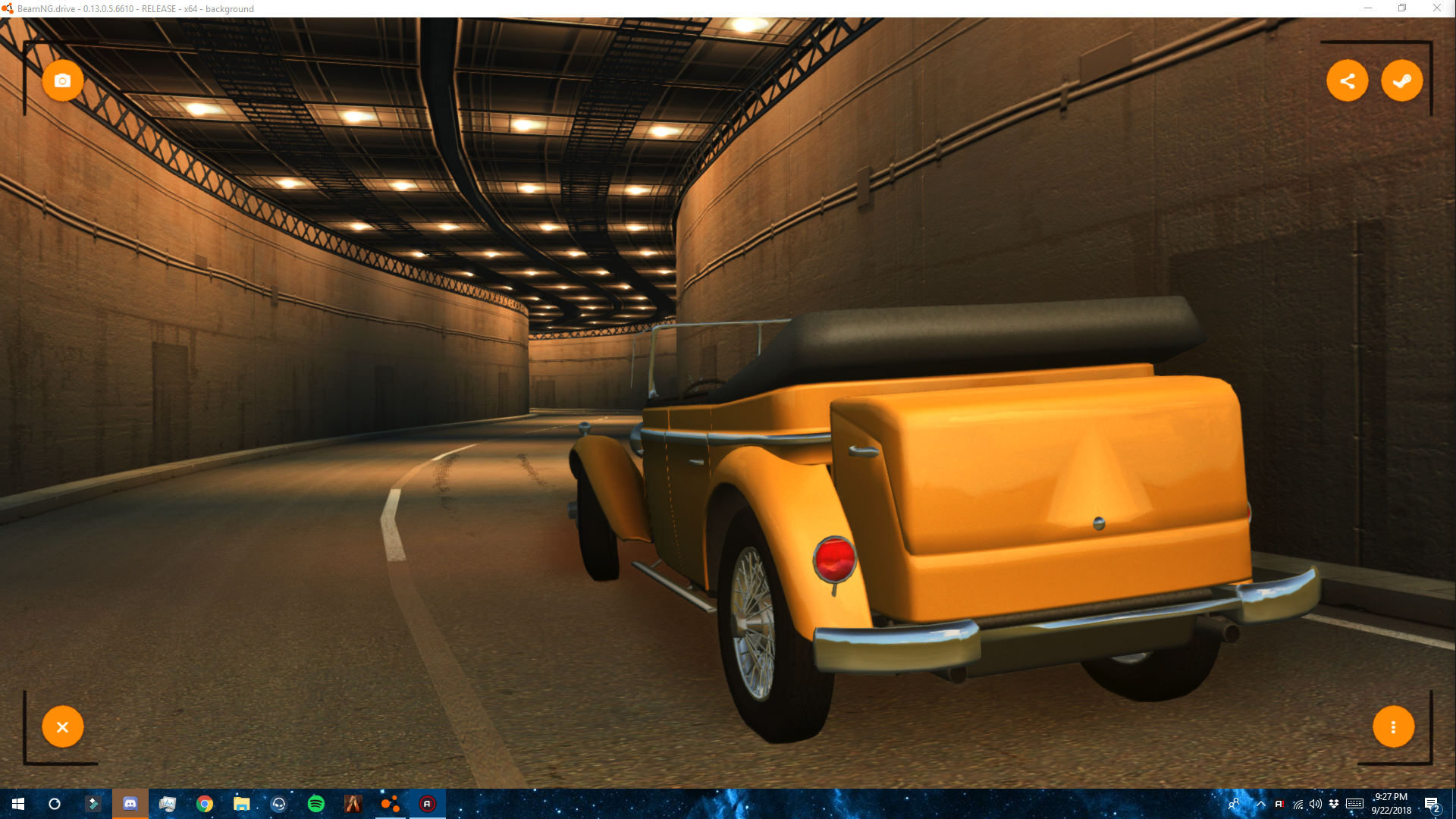Open the game icon beside Spotify
This screenshot has width=1456, height=819.
[x=353, y=804]
